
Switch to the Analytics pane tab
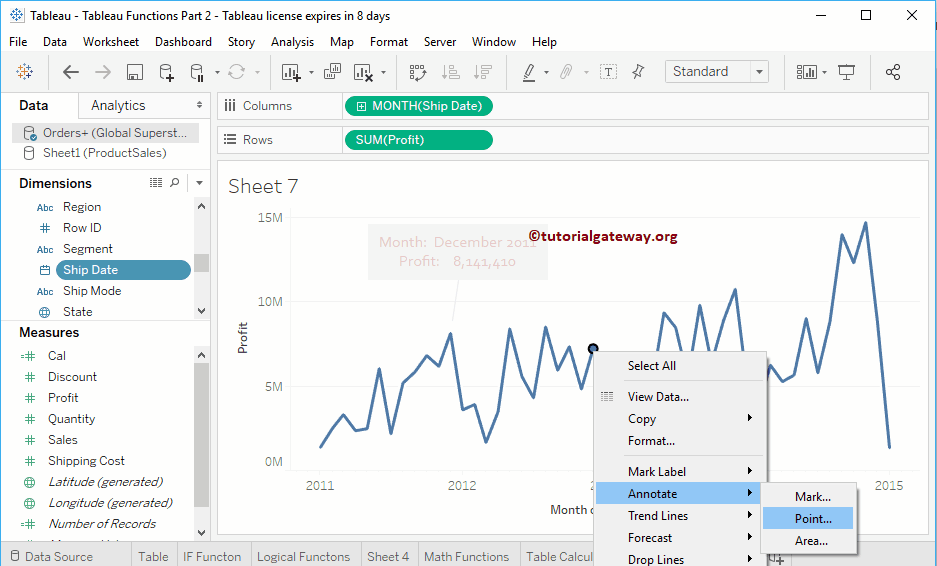click(118, 105)
